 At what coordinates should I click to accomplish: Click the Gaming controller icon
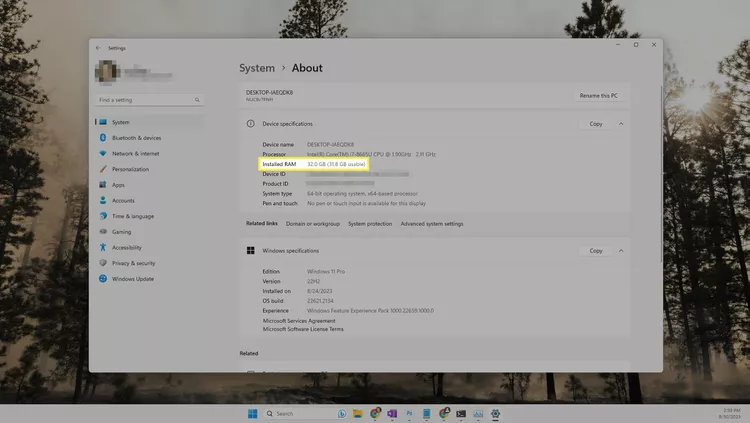click(x=103, y=232)
